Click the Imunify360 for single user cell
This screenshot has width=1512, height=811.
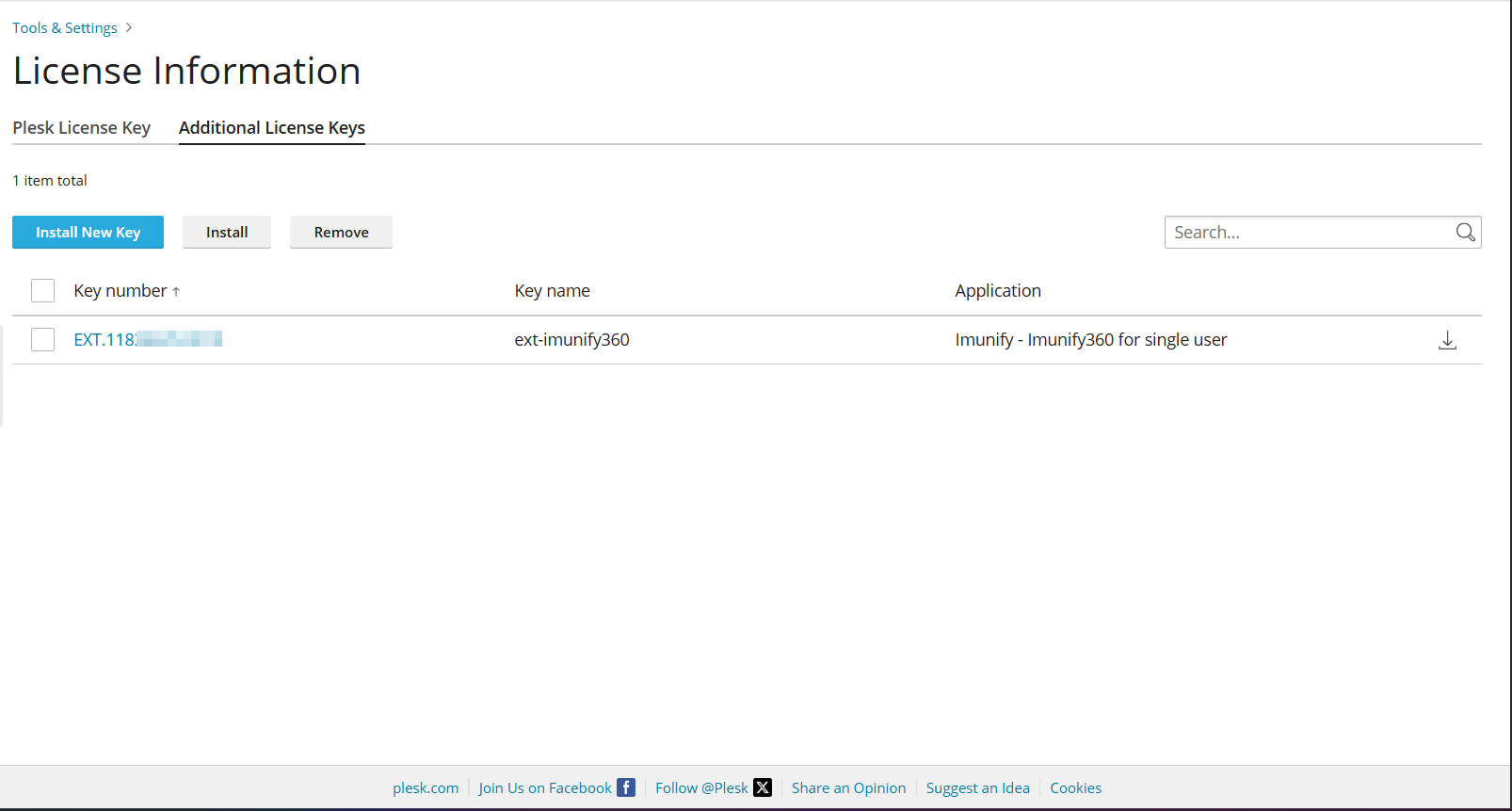[x=1091, y=340]
